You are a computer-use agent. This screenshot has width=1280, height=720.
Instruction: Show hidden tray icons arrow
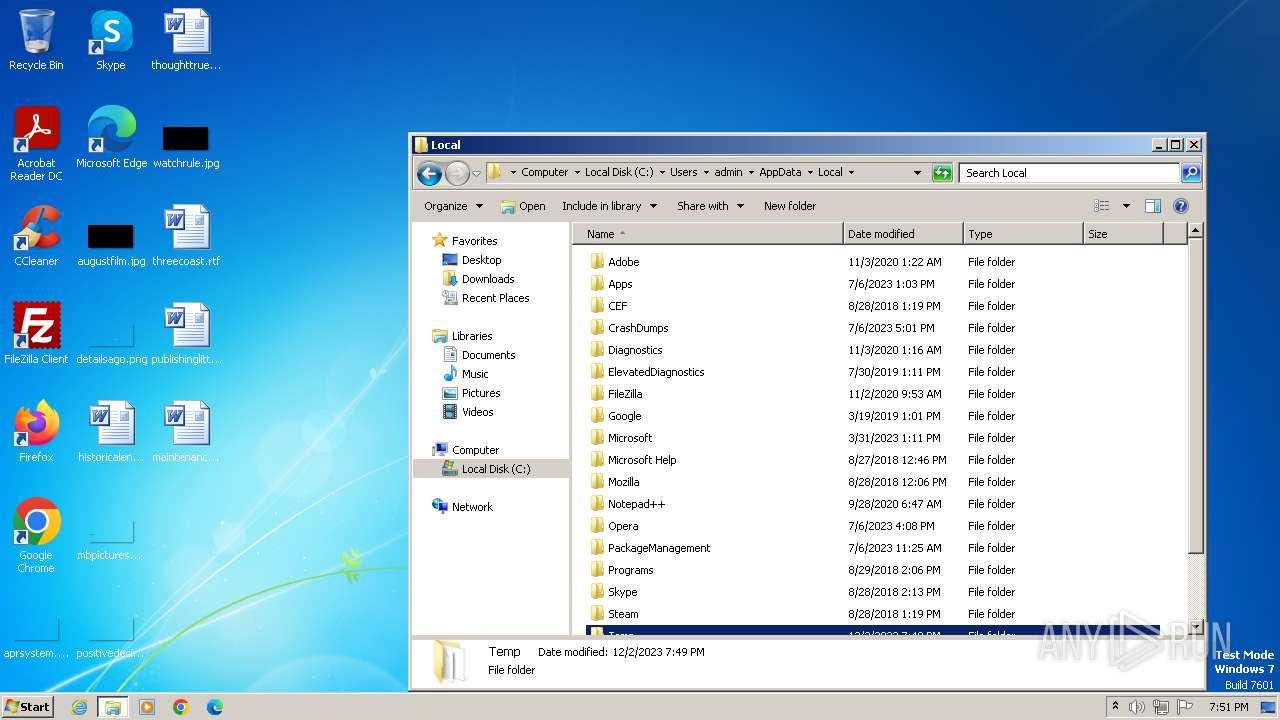[x=1115, y=707]
